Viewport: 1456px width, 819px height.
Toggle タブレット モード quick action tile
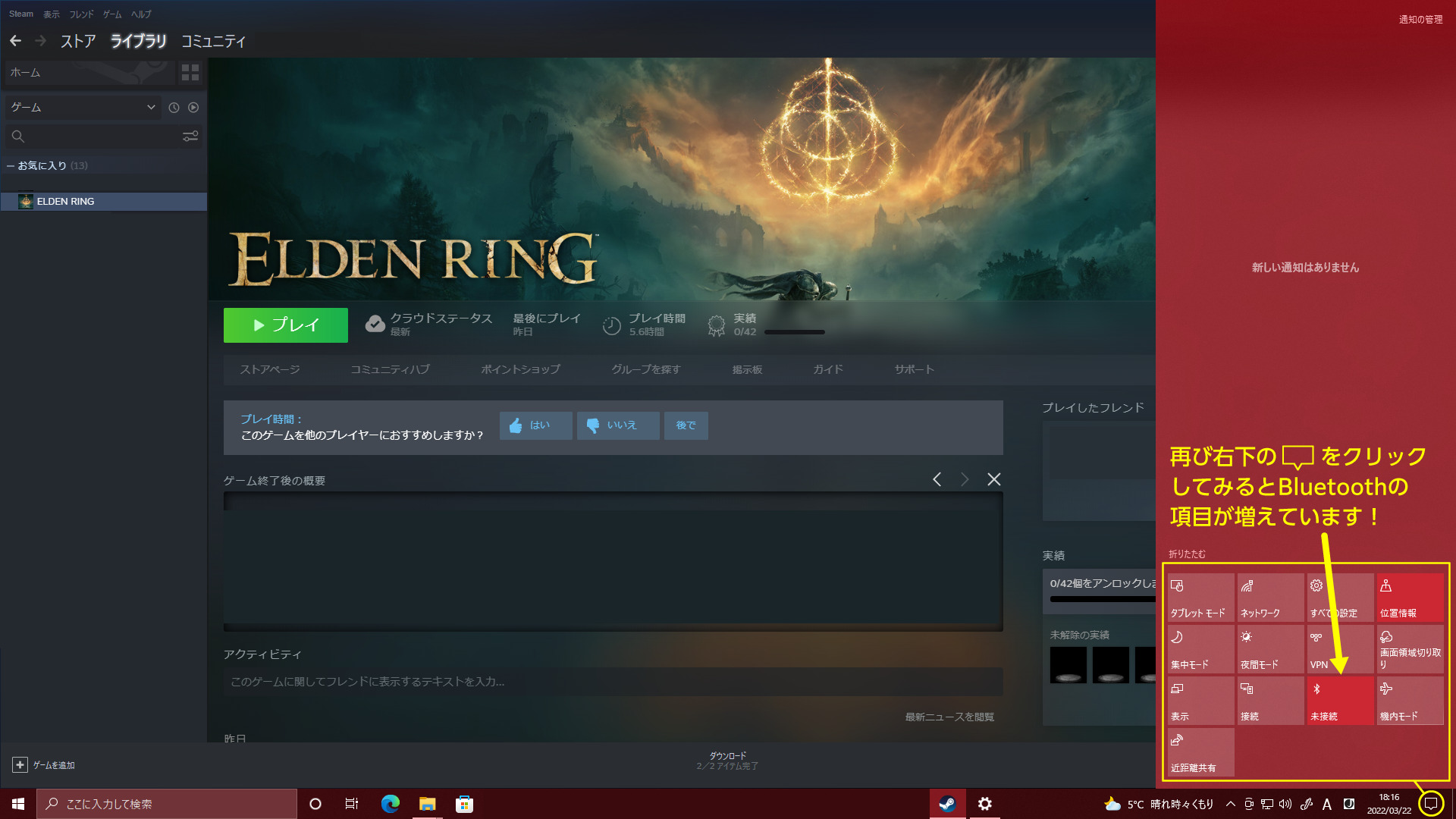point(1200,598)
